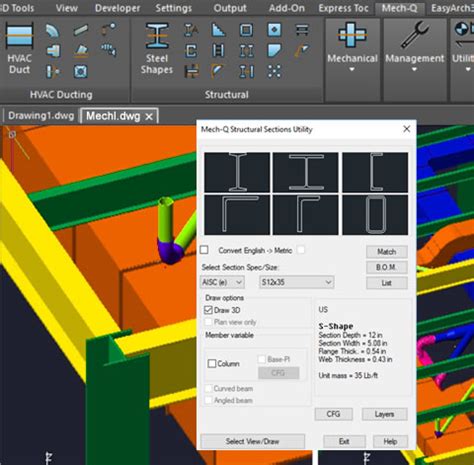Click the ladder icon
The height and width of the screenshot is (465, 474).
(218, 51)
